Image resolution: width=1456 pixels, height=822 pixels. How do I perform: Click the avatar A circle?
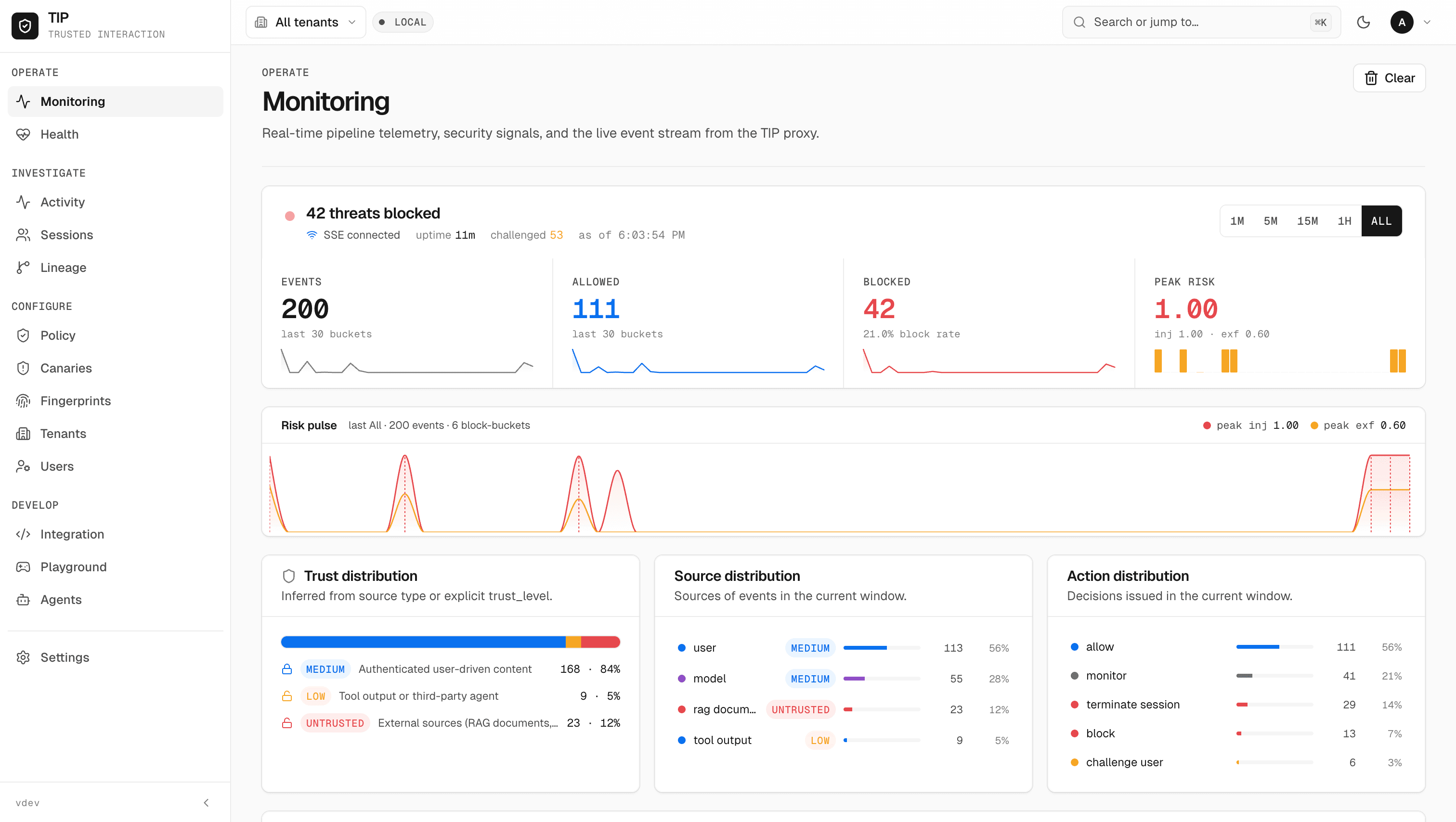tap(1402, 22)
